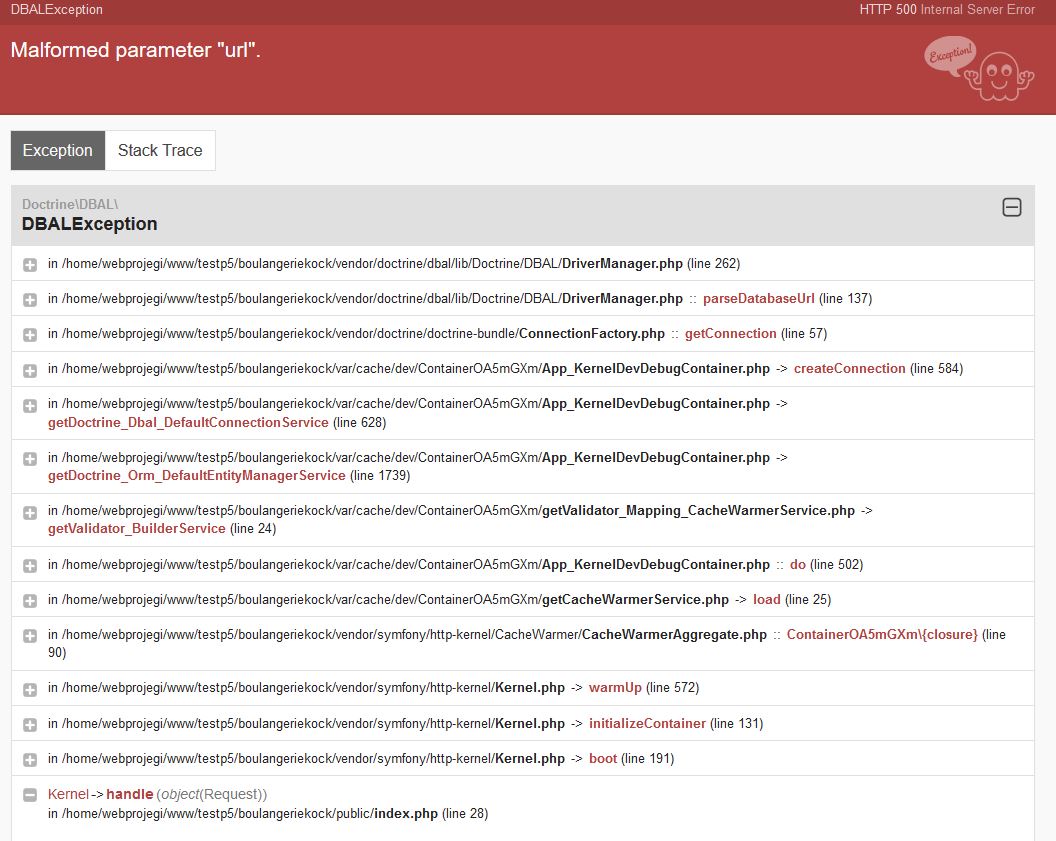Expand the warmUp stack frame
This screenshot has width=1056, height=841.
[31, 687]
